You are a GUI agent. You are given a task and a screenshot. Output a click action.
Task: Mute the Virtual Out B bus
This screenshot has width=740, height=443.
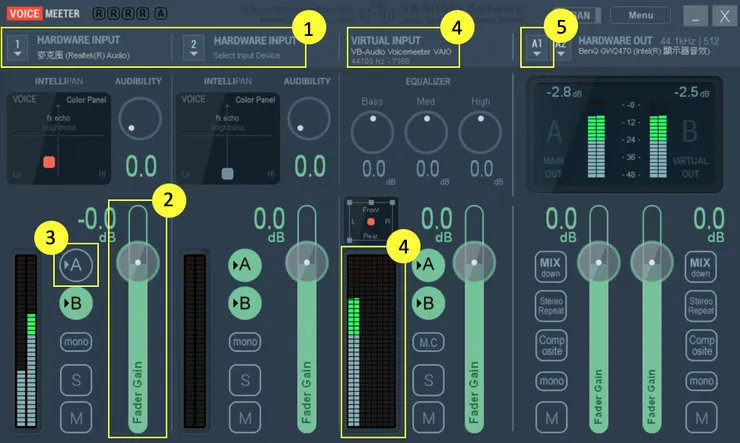tap(701, 418)
